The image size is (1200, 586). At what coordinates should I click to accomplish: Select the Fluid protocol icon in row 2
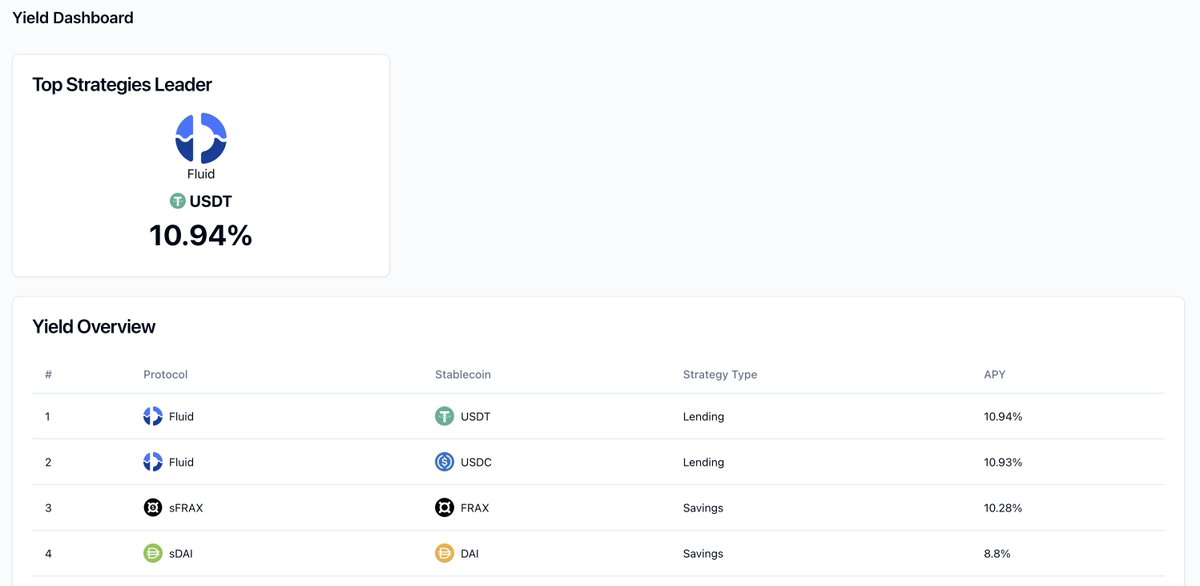(152, 461)
